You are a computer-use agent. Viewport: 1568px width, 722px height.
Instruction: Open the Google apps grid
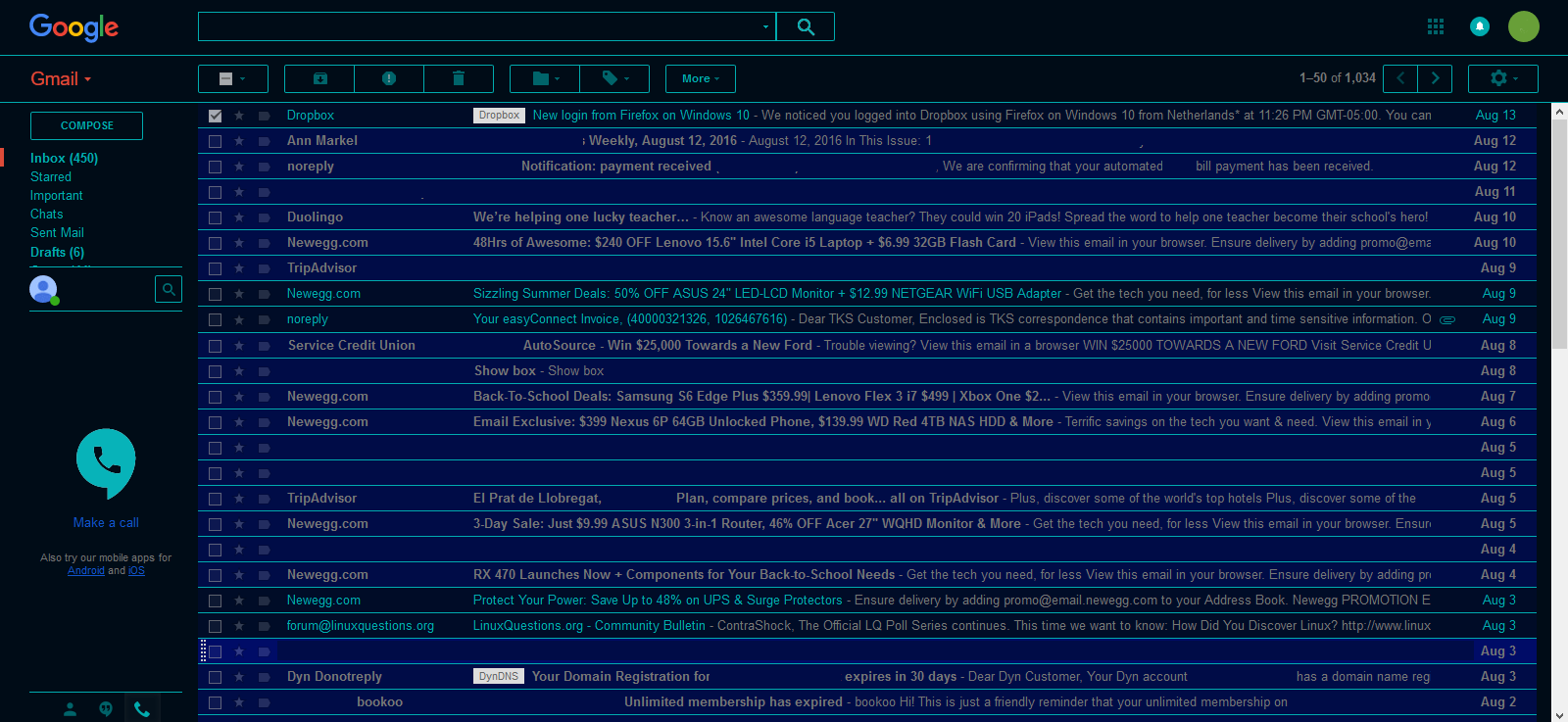pyautogui.click(x=1436, y=26)
